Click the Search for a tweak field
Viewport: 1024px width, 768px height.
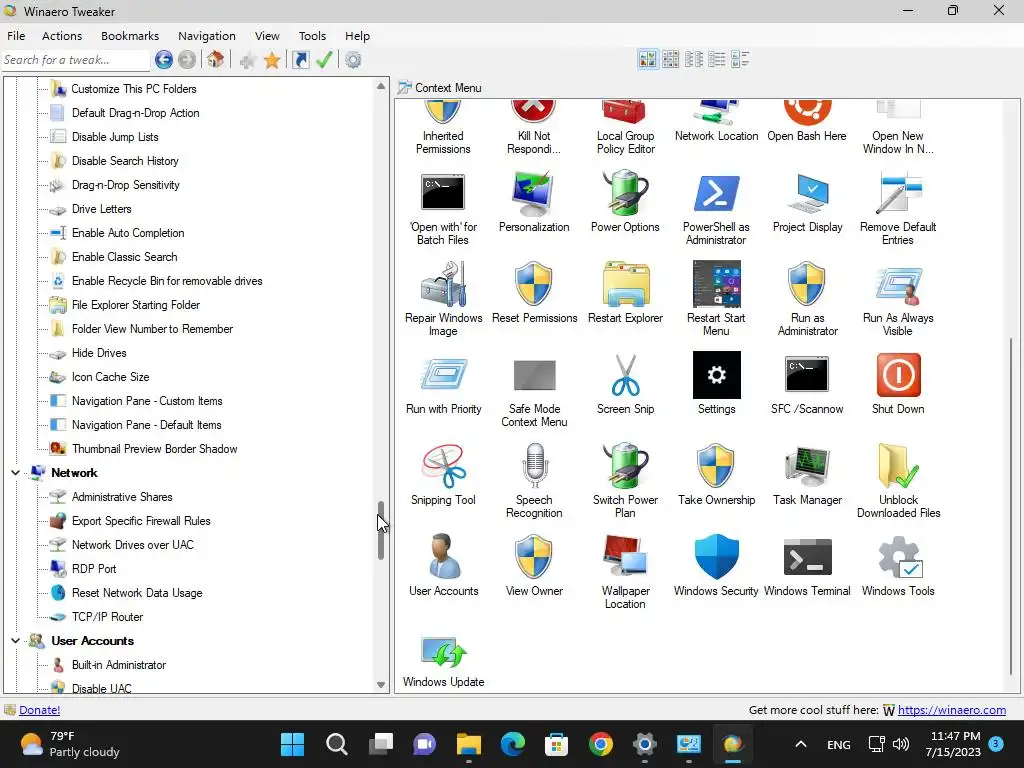click(75, 60)
